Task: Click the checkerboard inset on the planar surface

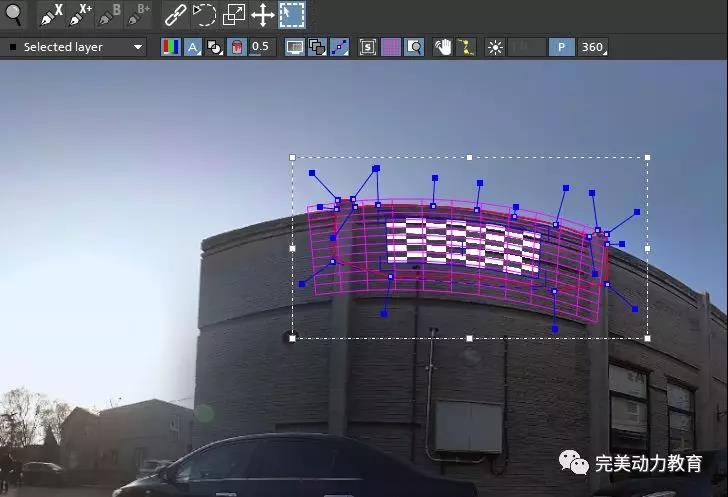Action: click(463, 247)
